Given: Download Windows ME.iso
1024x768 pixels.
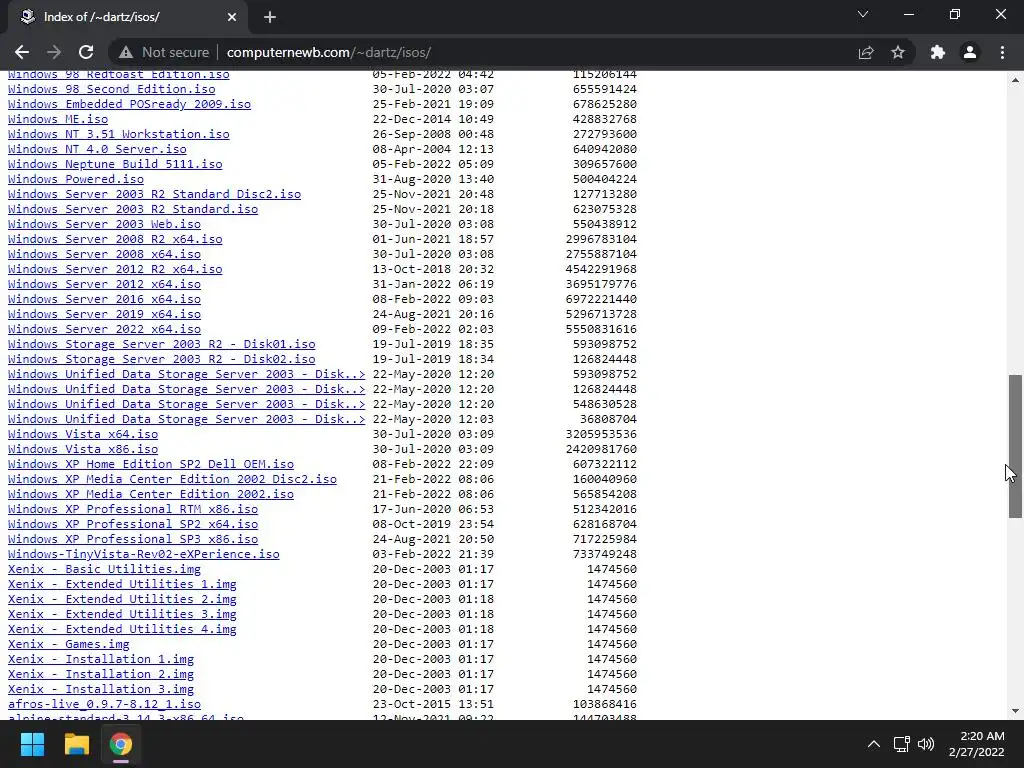Looking at the screenshot, I should (x=58, y=119).
